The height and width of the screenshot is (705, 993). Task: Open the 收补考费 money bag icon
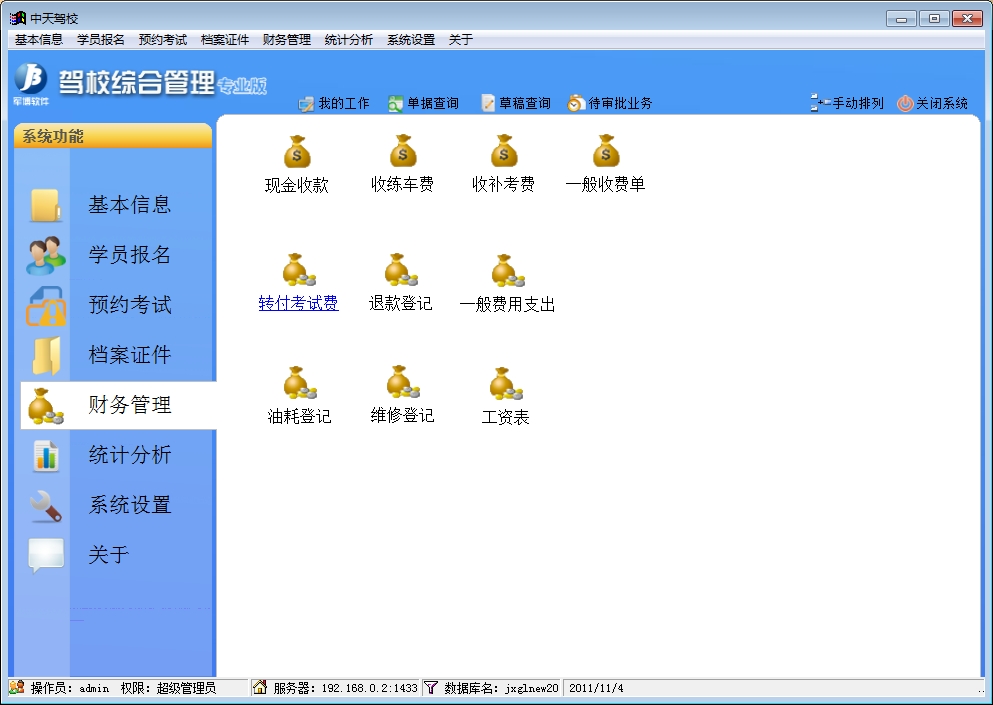504,151
